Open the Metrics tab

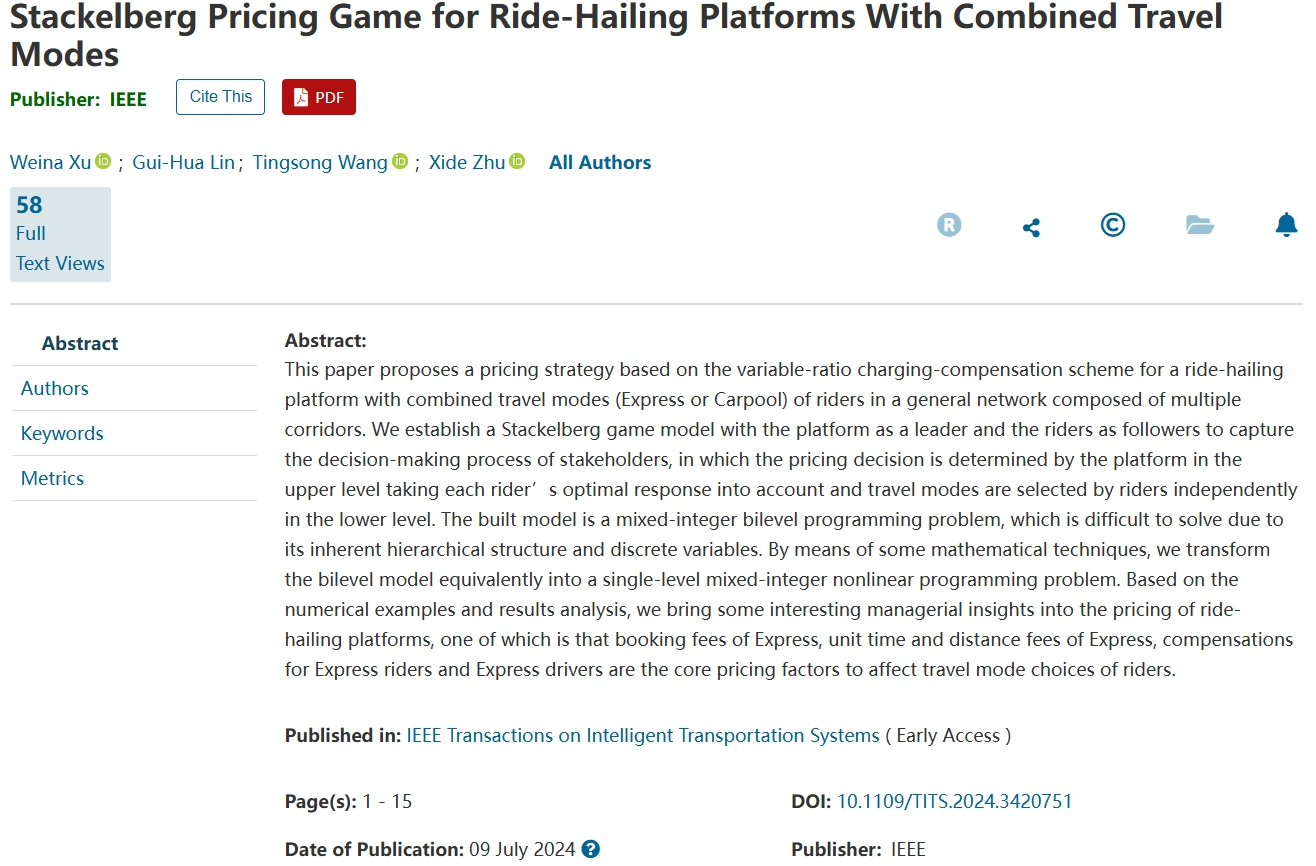click(52, 478)
